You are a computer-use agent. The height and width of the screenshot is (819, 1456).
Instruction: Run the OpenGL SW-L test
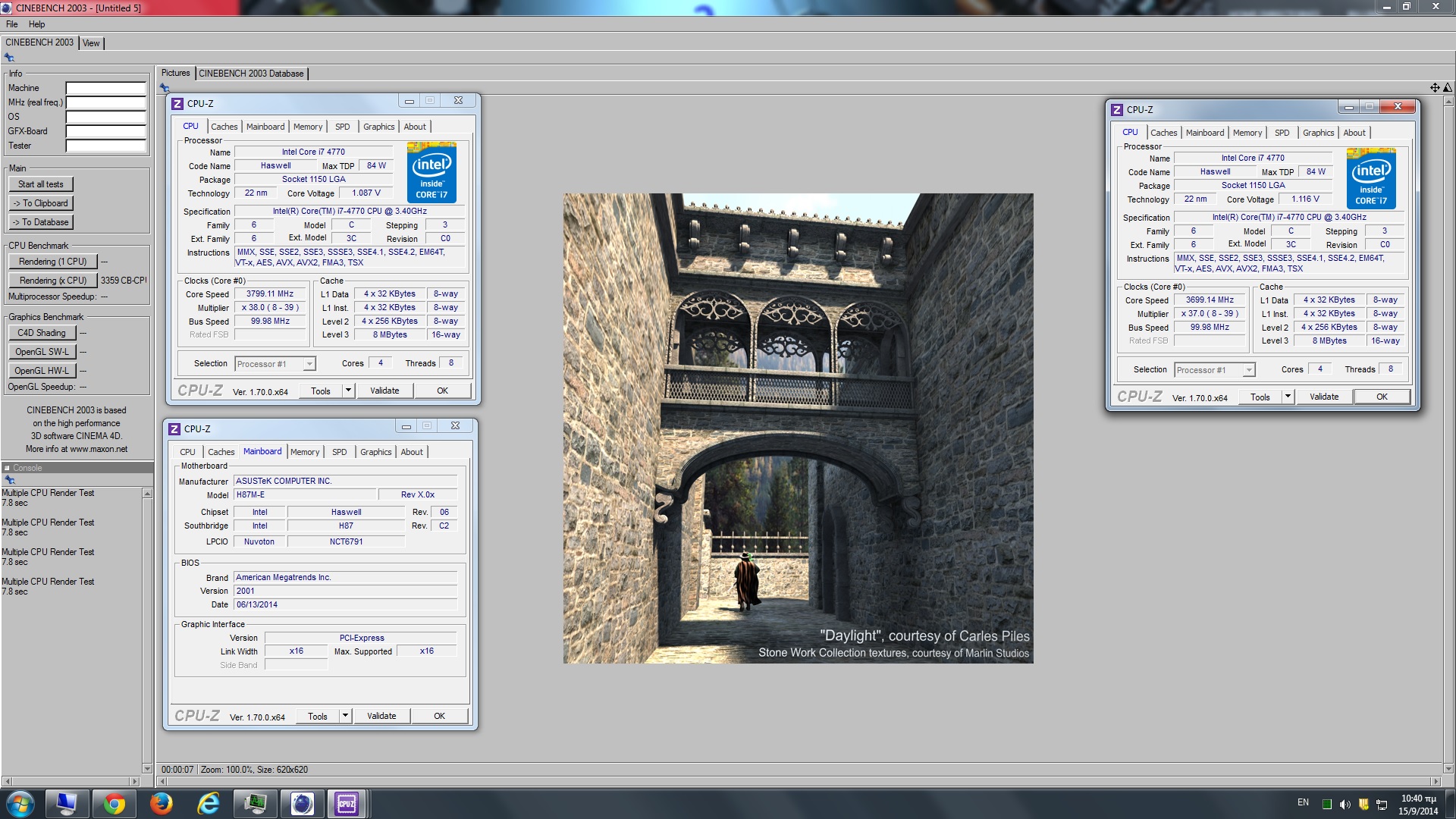coord(42,352)
